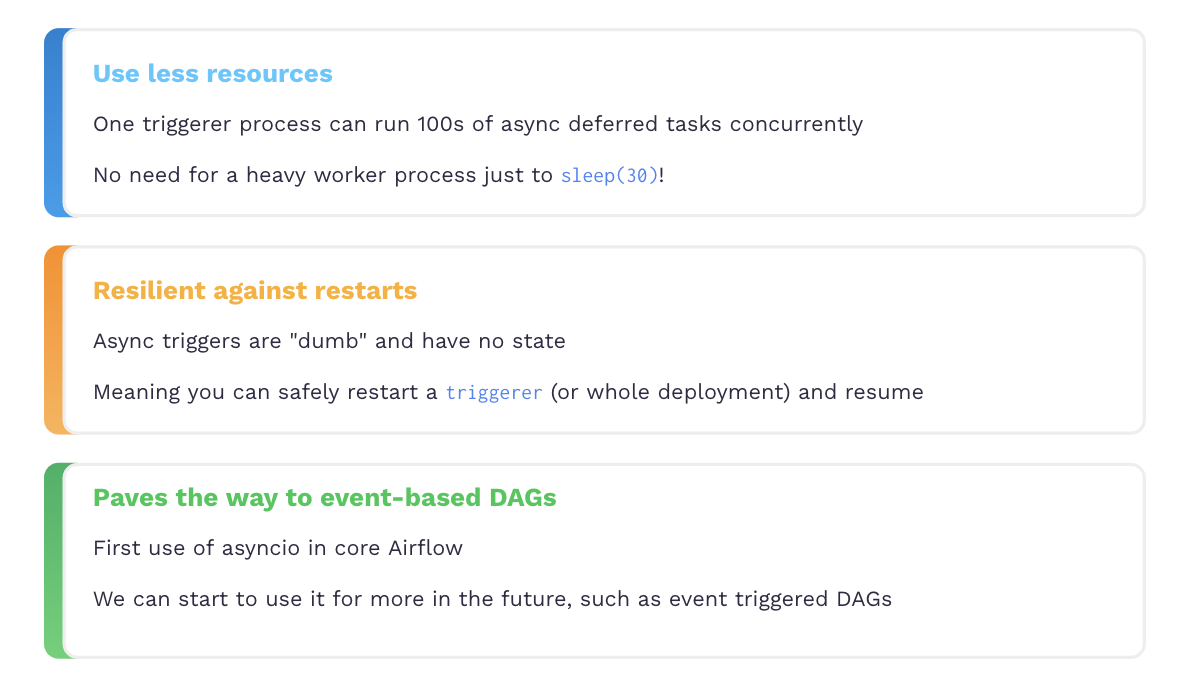
Task: Click the line "No need for a heavy worker process"
Action: 379,175
